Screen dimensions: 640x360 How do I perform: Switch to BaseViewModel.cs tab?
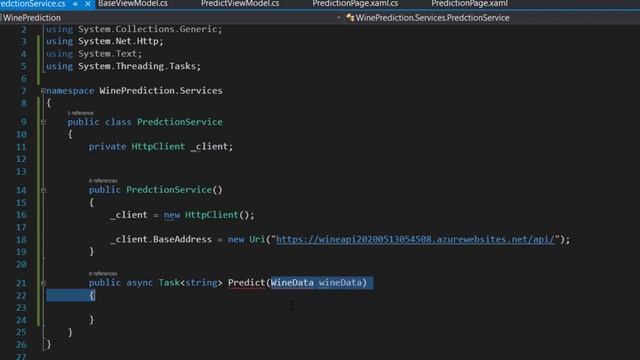click(x=133, y=3)
